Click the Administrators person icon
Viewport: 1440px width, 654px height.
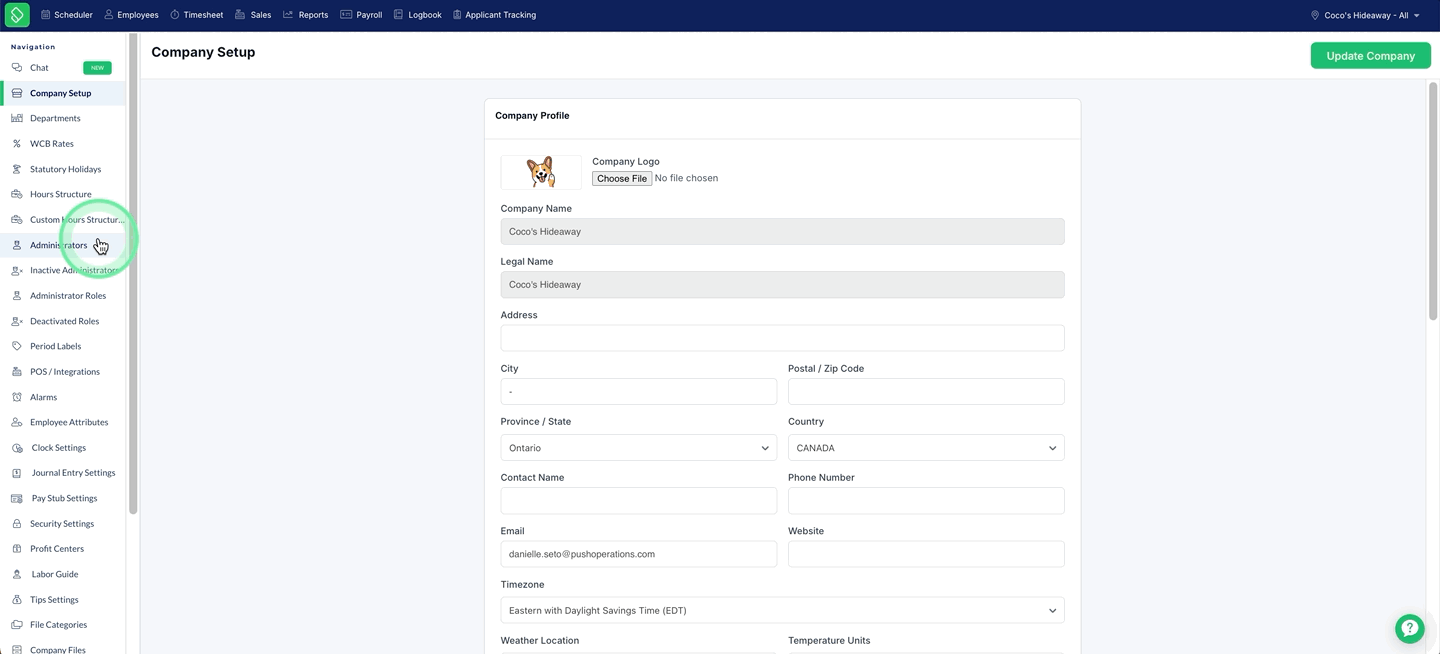pos(17,245)
